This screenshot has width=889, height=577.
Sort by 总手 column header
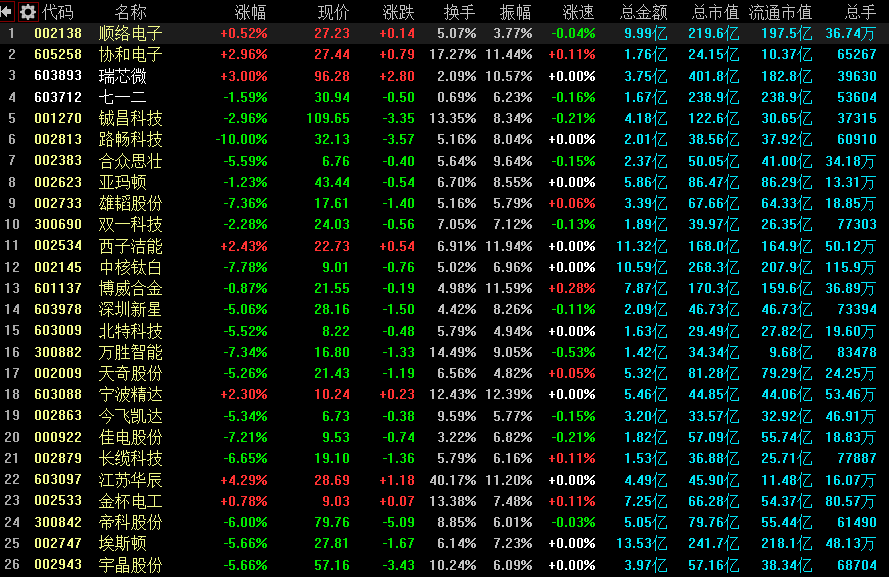(861, 12)
